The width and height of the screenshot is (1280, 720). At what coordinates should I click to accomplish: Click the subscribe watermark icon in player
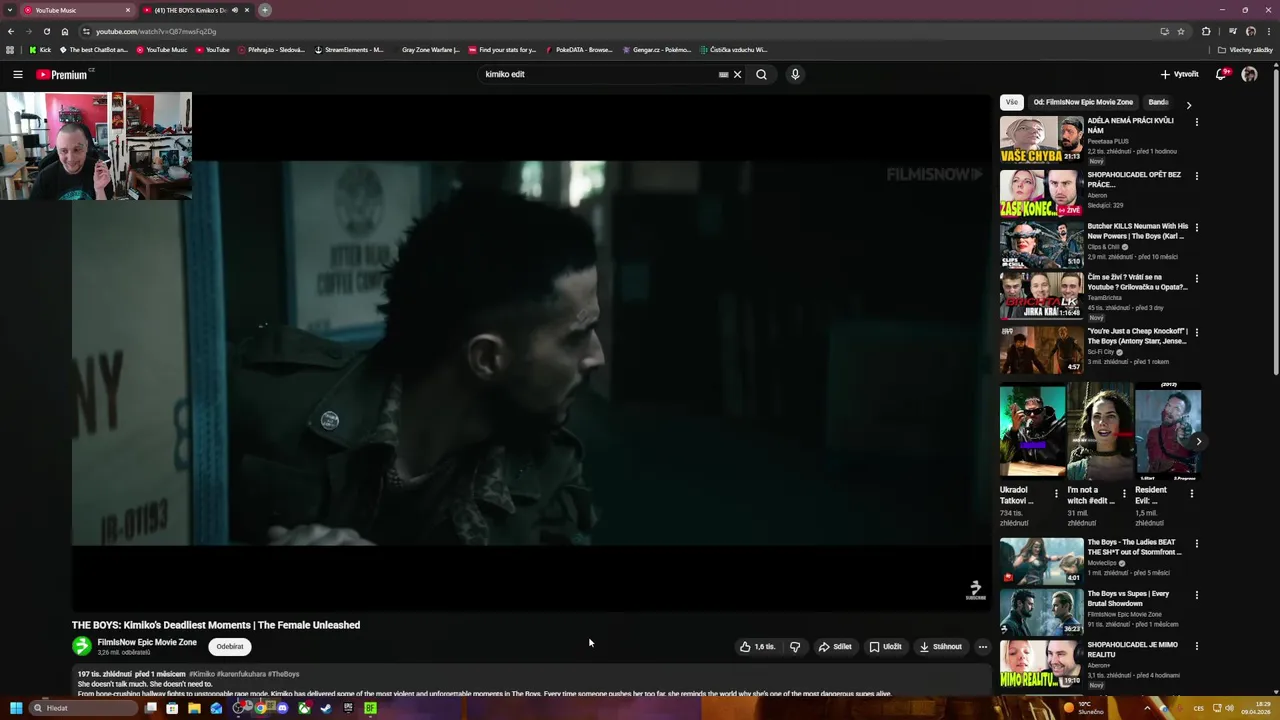tap(975, 590)
